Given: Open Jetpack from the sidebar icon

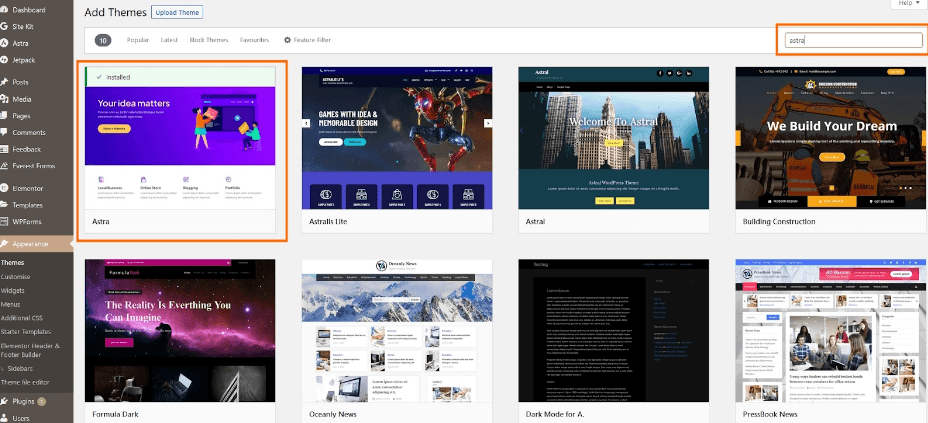Looking at the screenshot, I should (x=4, y=61).
